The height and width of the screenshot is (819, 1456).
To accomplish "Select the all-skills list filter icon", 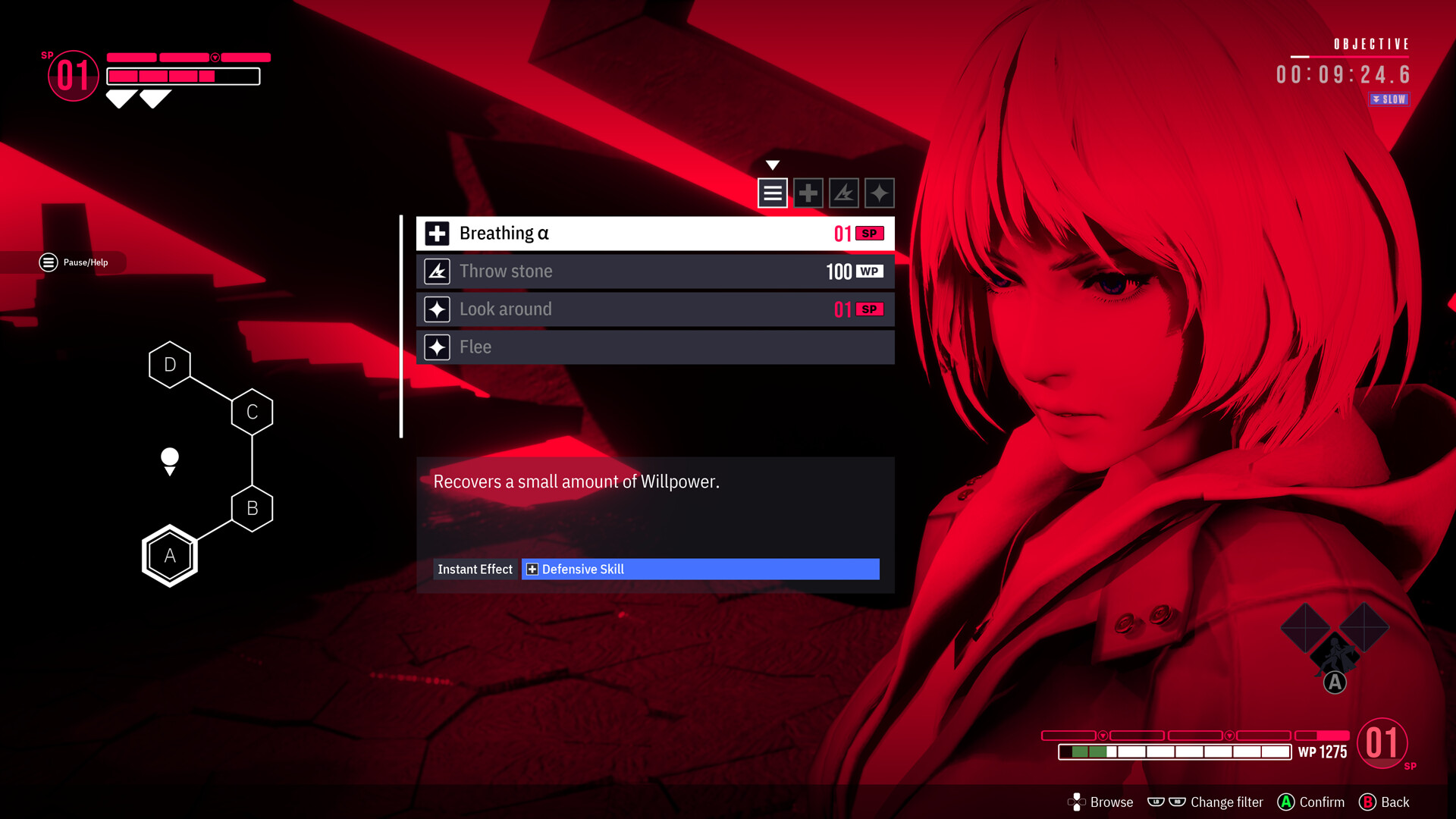I will point(772,193).
